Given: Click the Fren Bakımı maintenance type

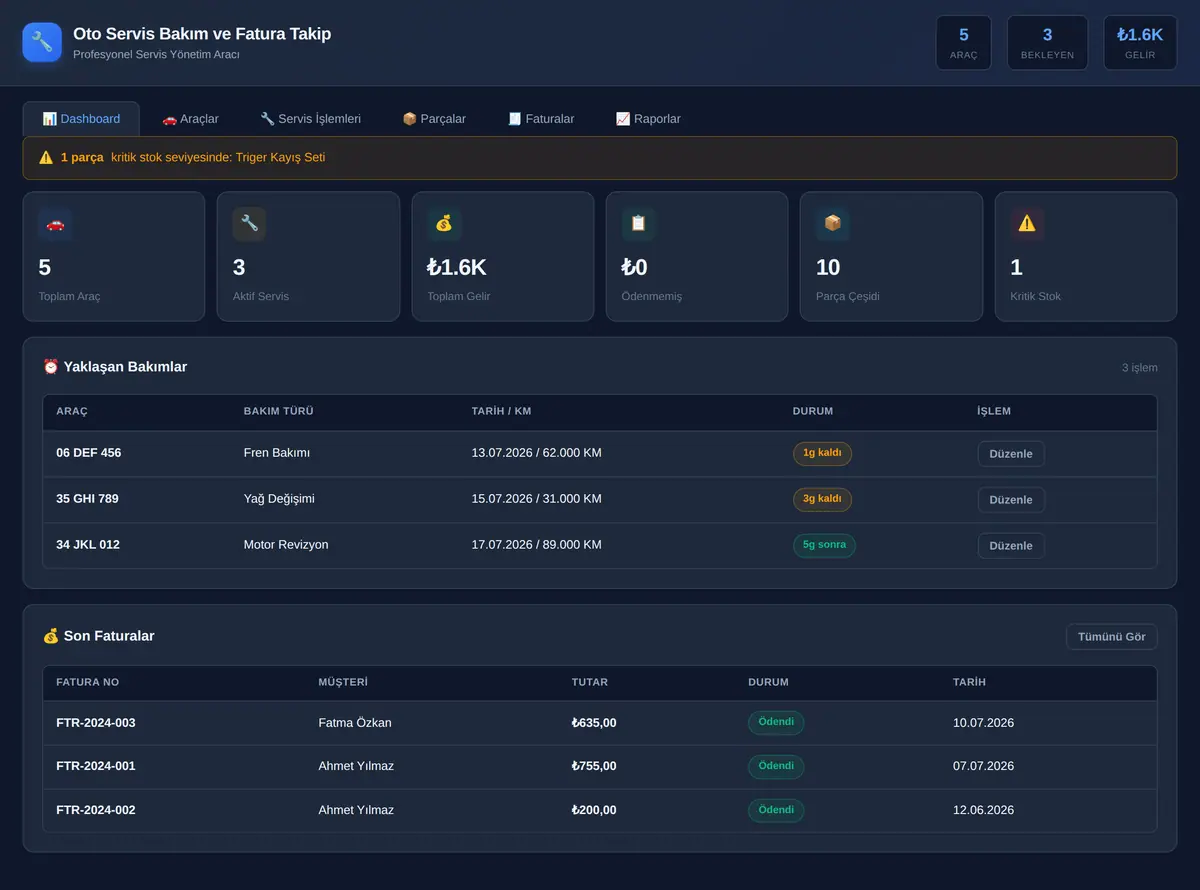Looking at the screenshot, I should pyautogui.click(x=277, y=453).
